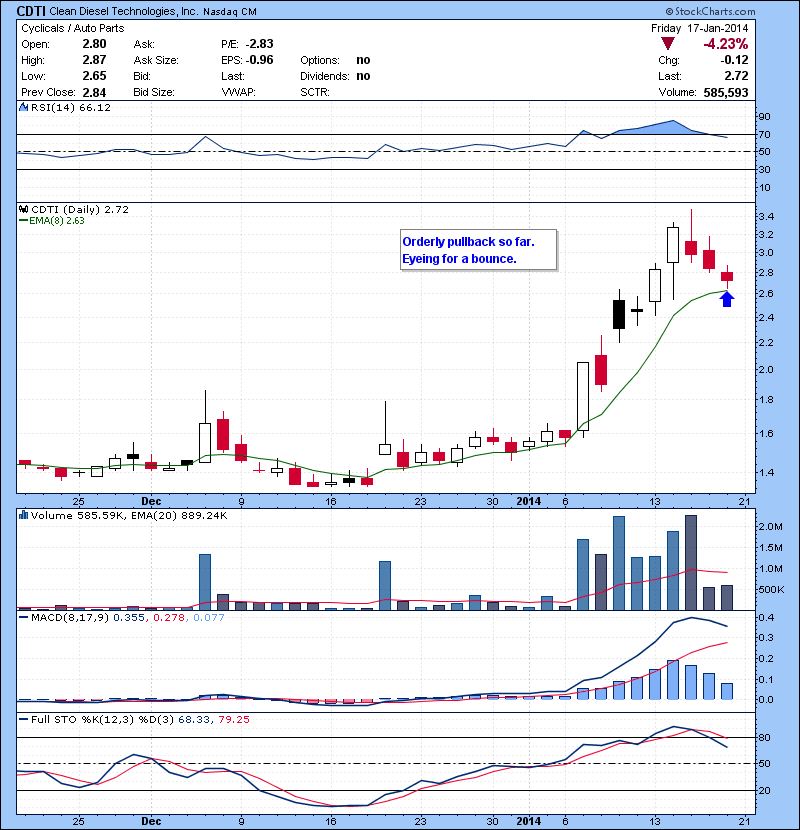The height and width of the screenshot is (830, 800).
Task: Click the 'Dec' label under the price chart
Action: [151, 501]
